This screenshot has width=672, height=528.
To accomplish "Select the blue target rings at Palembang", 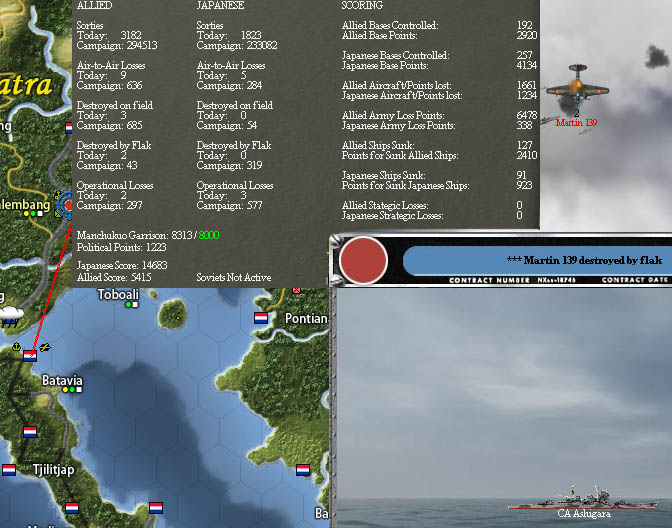I will click(65, 205).
